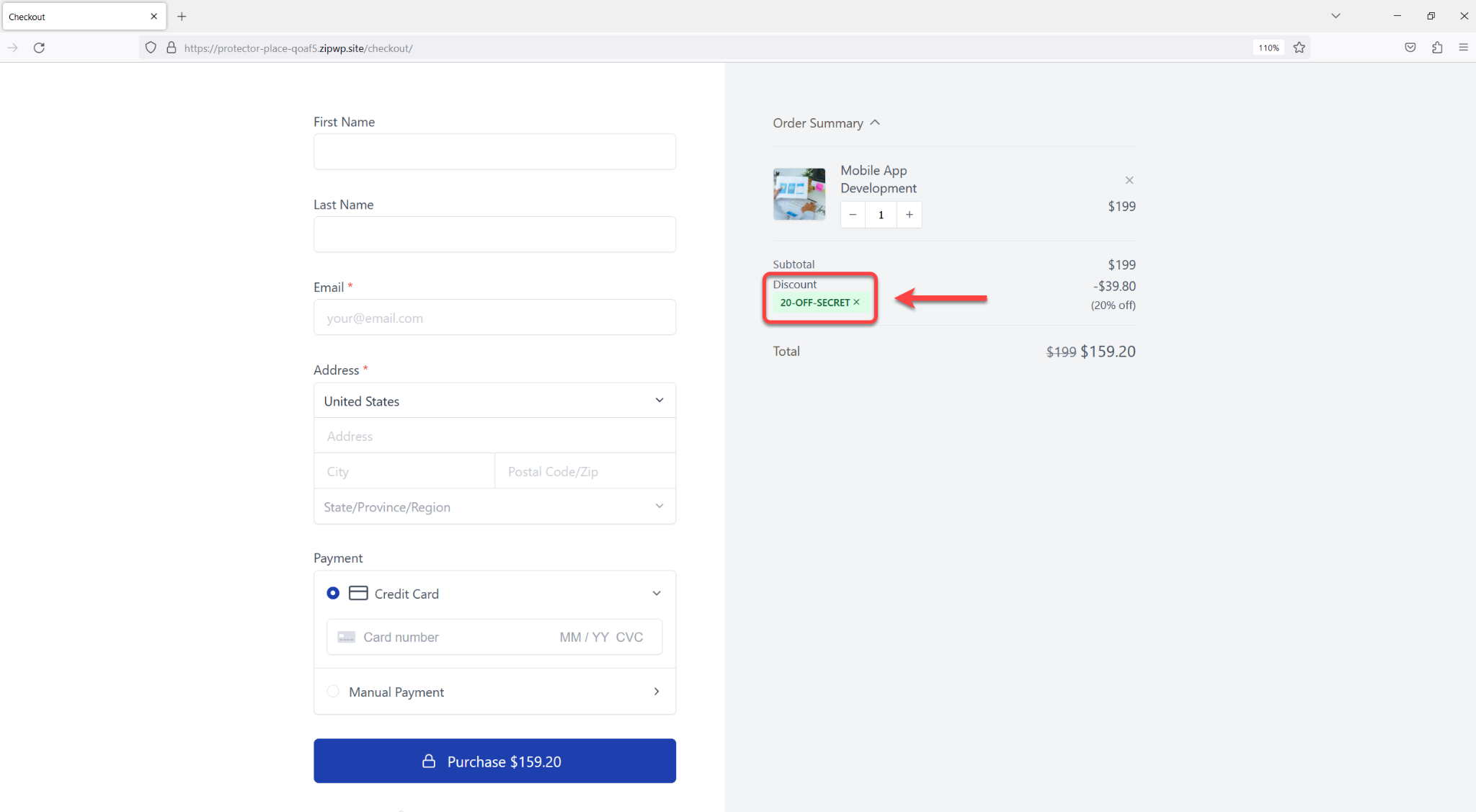The height and width of the screenshot is (812, 1476).
Task: Remove the Mobile App Development item
Action: (x=1129, y=180)
